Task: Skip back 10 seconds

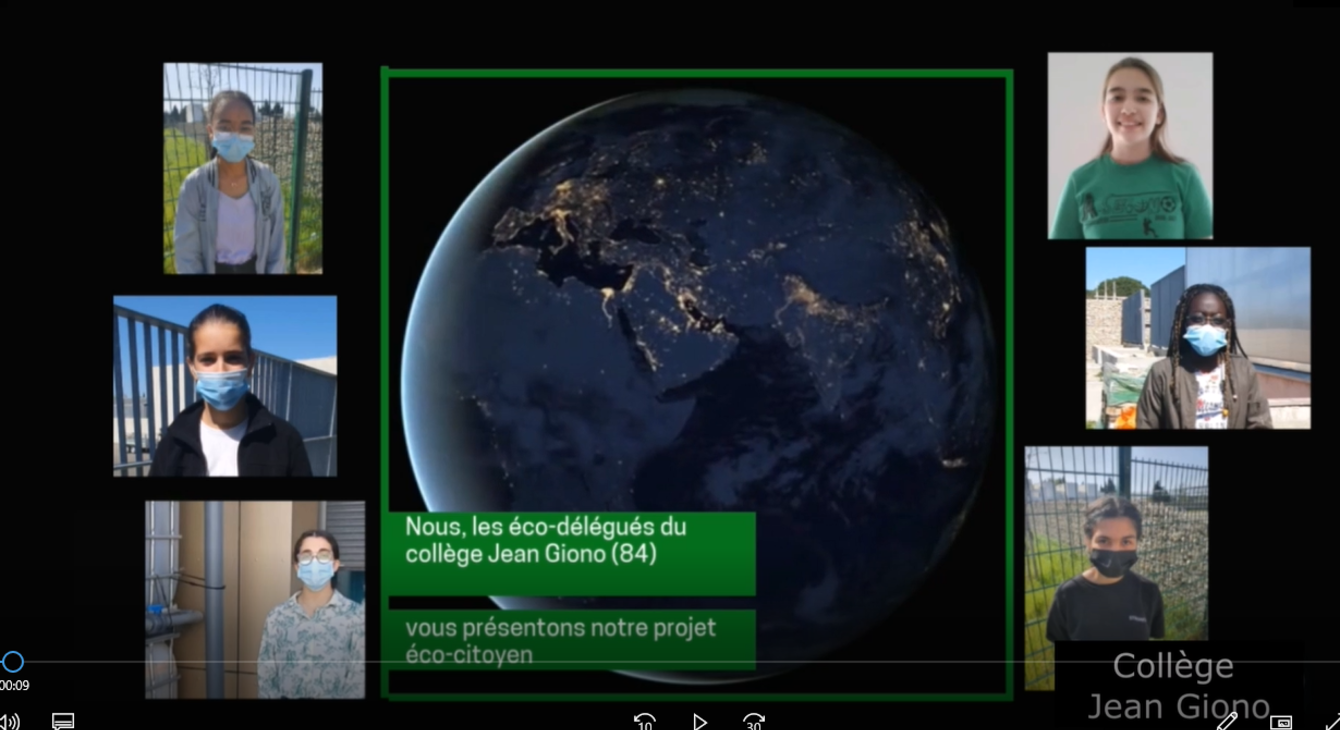Action: click(x=645, y=721)
